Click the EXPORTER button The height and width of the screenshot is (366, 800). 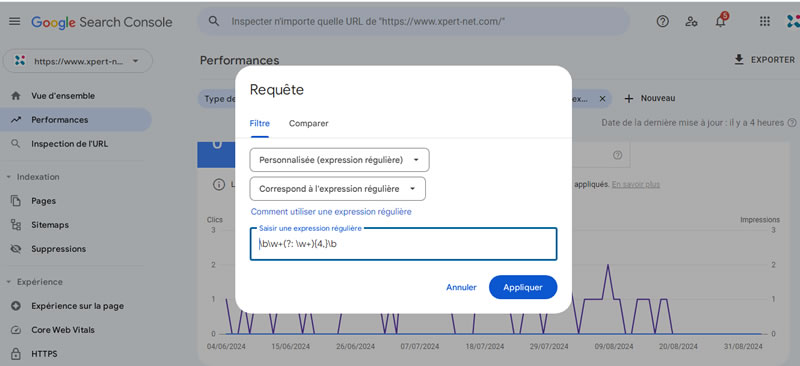[764, 60]
